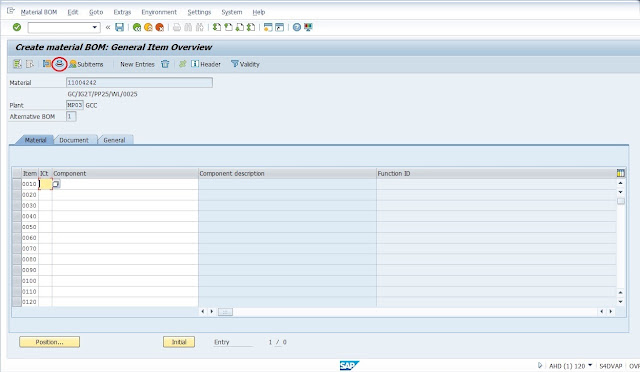The height and width of the screenshot is (372, 640).
Task: Open the Material BOM menu
Action: [39, 12]
